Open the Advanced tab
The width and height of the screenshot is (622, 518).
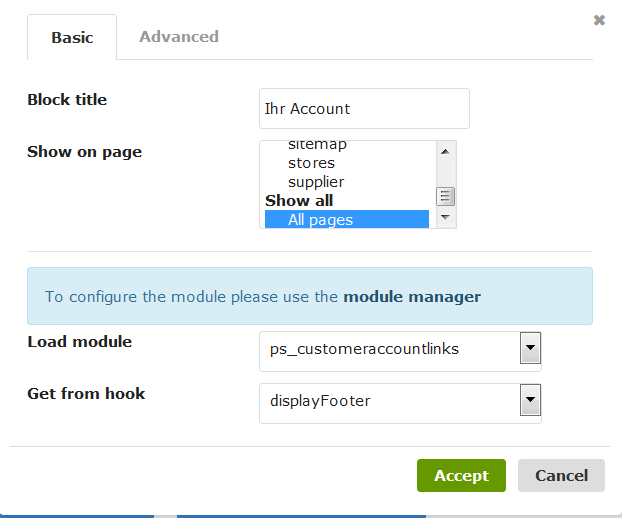(x=178, y=37)
